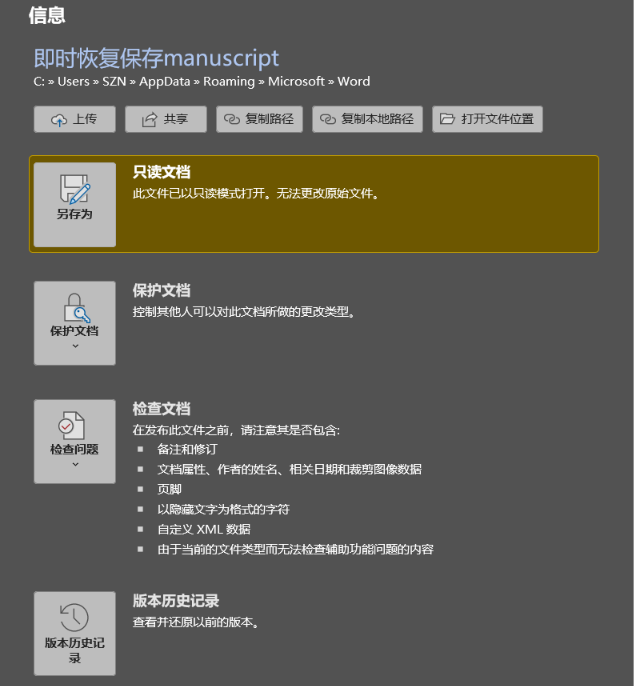The height and width of the screenshot is (686, 634).
Task: Click the 信息 page title
Action: click(47, 15)
